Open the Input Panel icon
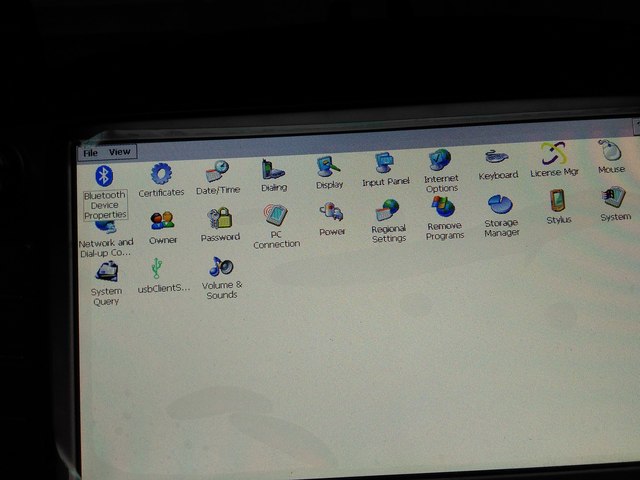Screen dimensions: 640x480 pos(384,163)
